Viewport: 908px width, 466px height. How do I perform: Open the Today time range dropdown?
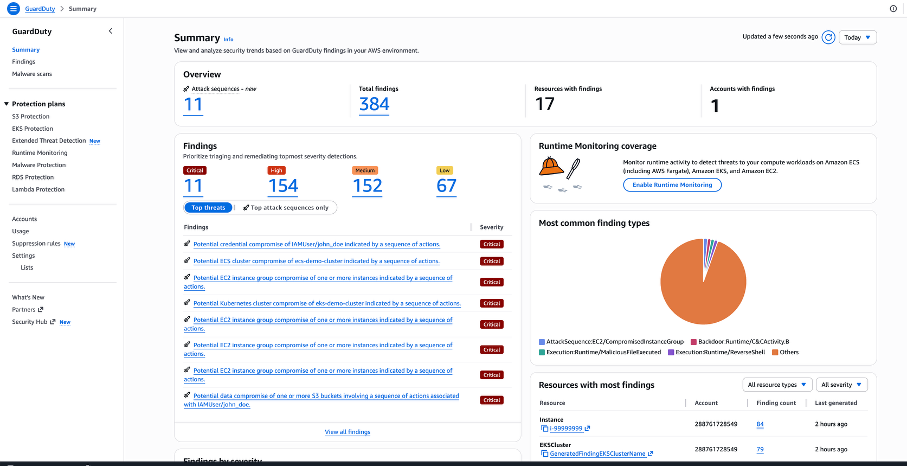pos(857,37)
